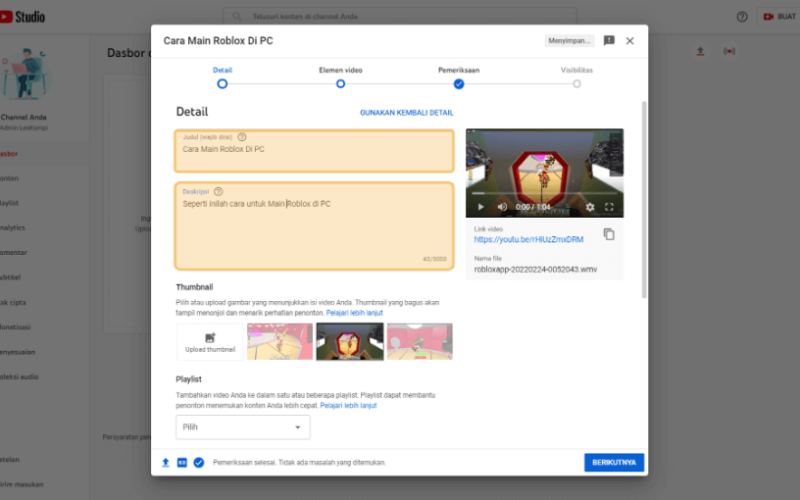Screen dimensions: 800x500
Task: Open YouTube Studio help icon in top bar
Action: pyautogui.click(x=742, y=17)
